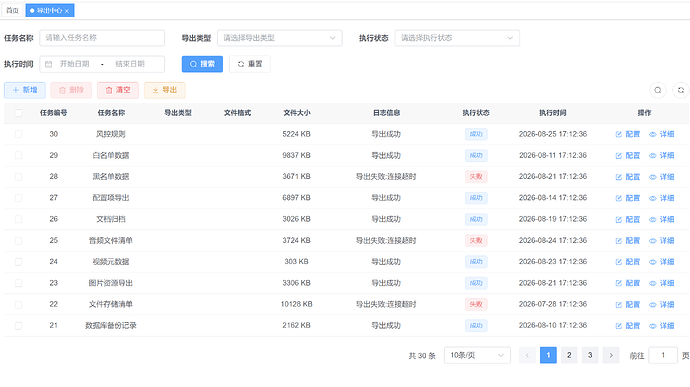Image resolution: width=690 pixels, height=387 pixels.
Task: Click the 共 30 条 total count text
Action: point(422,356)
